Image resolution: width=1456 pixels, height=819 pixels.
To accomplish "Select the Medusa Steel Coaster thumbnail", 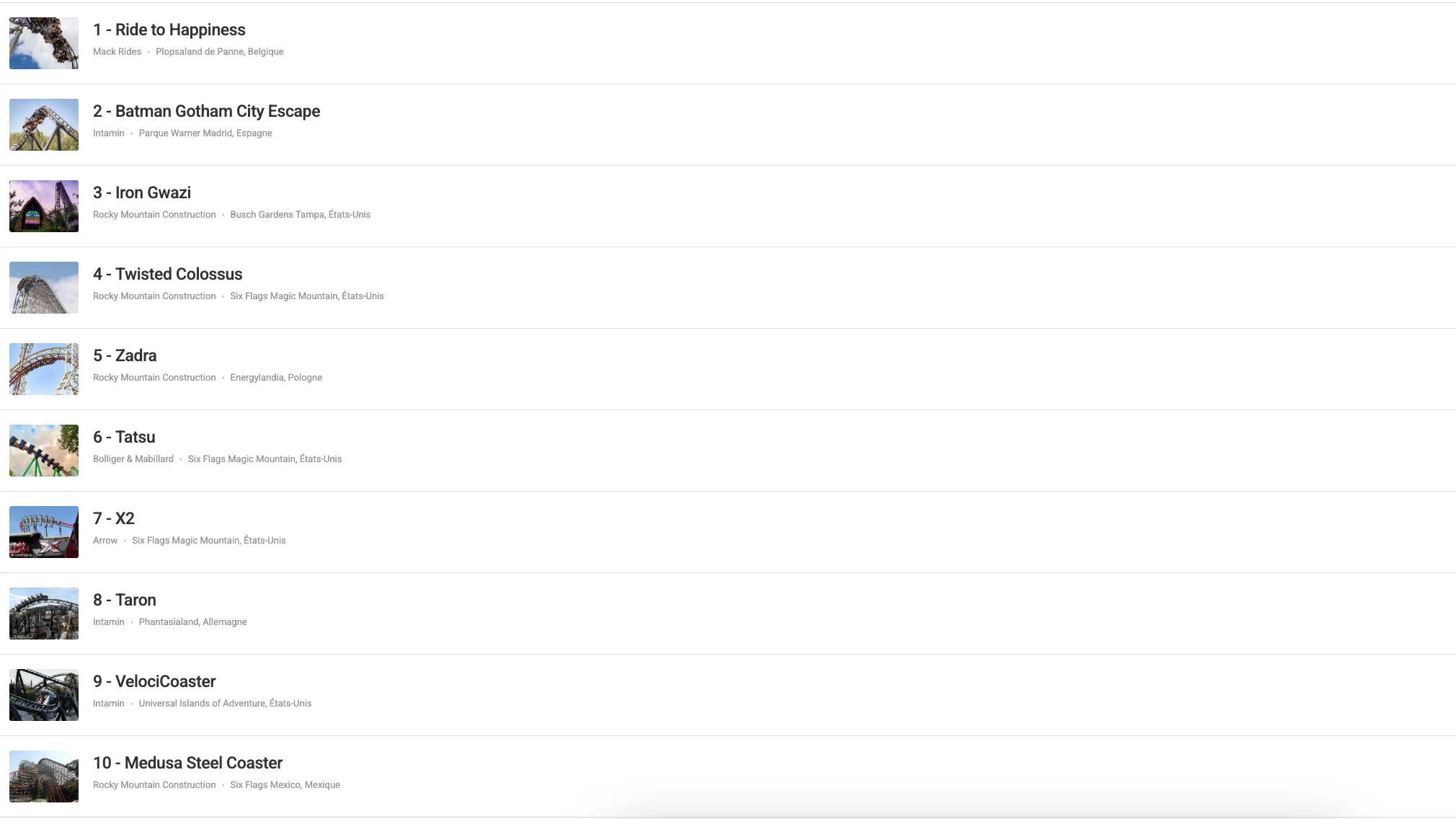I will point(44,776).
